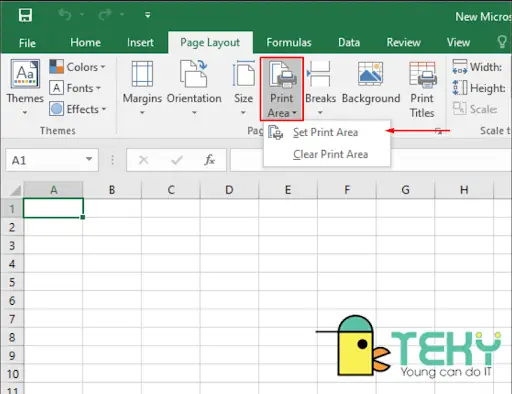The width and height of the screenshot is (512, 394).
Task: Click the paper Size icon
Action: (x=243, y=73)
